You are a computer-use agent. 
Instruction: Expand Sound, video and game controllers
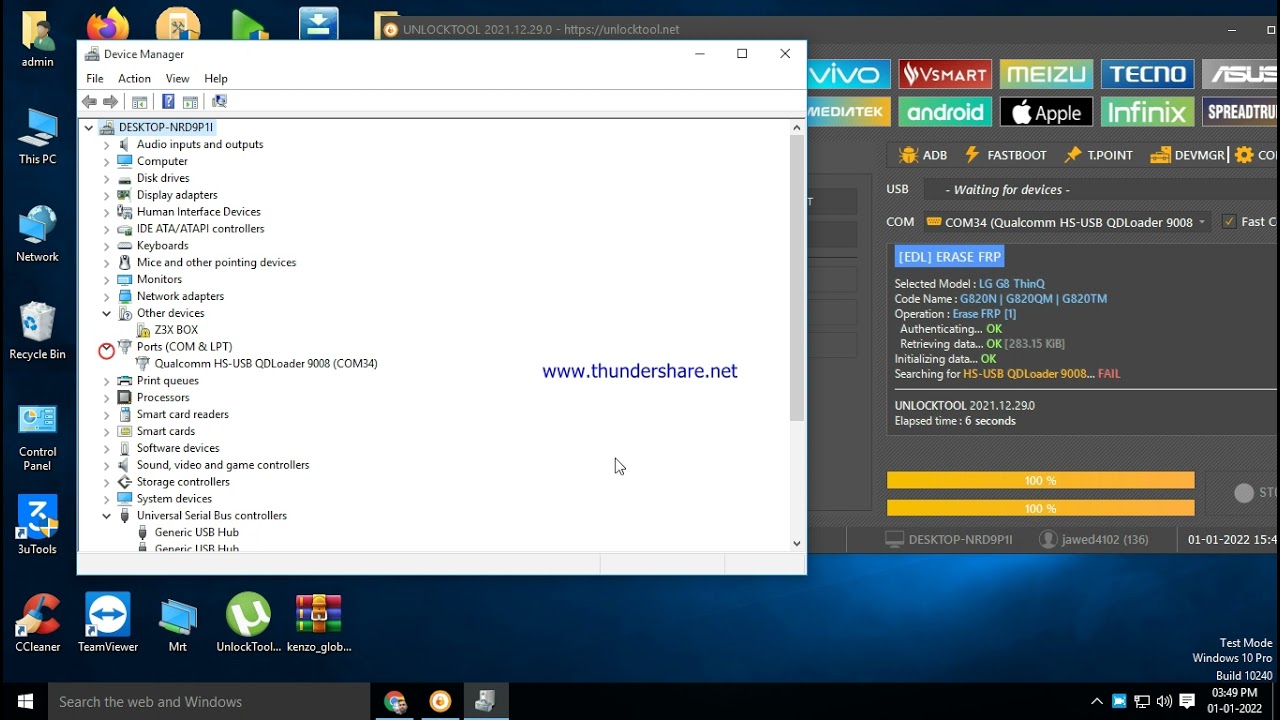coord(107,465)
